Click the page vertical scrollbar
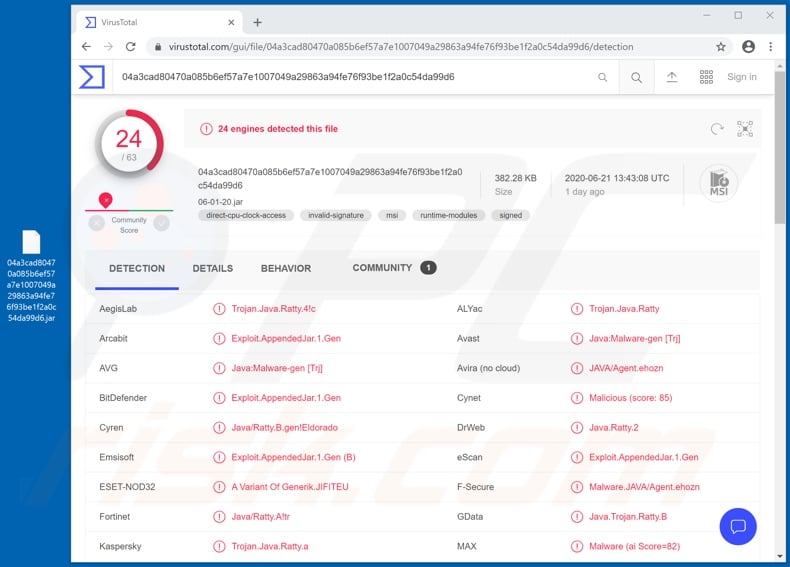This screenshot has width=790, height=567. click(780, 147)
